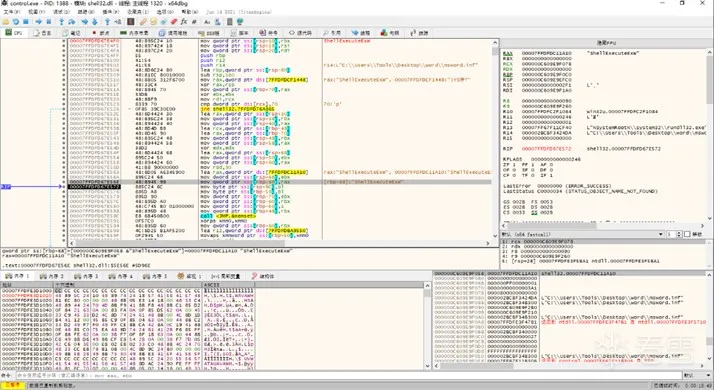Image resolution: width=714 pixels, height=390 pixels.
Task: Toggle the checkbox beside calling convention dropdown
Action: (687, 234)
